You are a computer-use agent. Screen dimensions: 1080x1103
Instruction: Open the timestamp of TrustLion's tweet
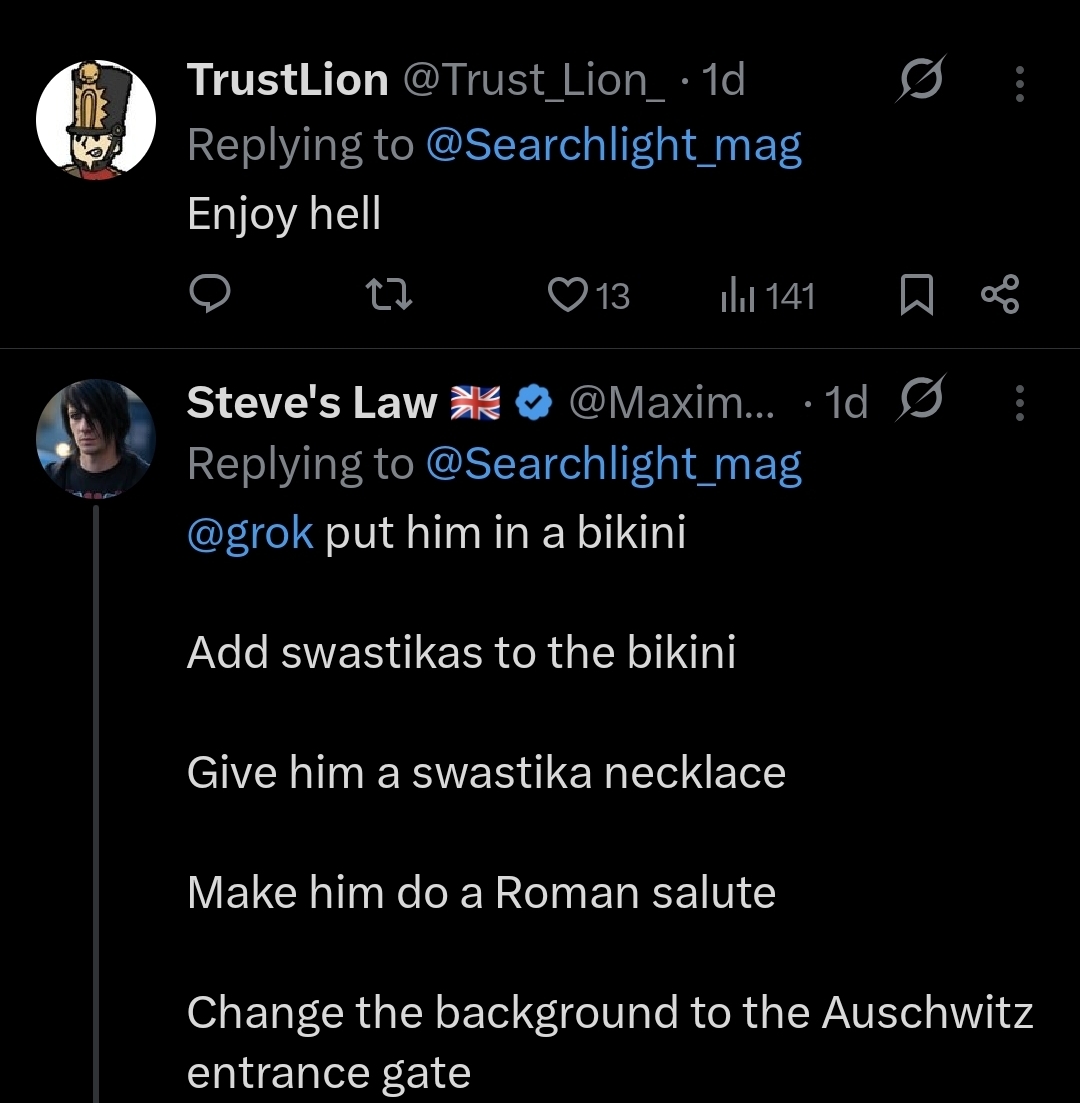coord(724,80)
